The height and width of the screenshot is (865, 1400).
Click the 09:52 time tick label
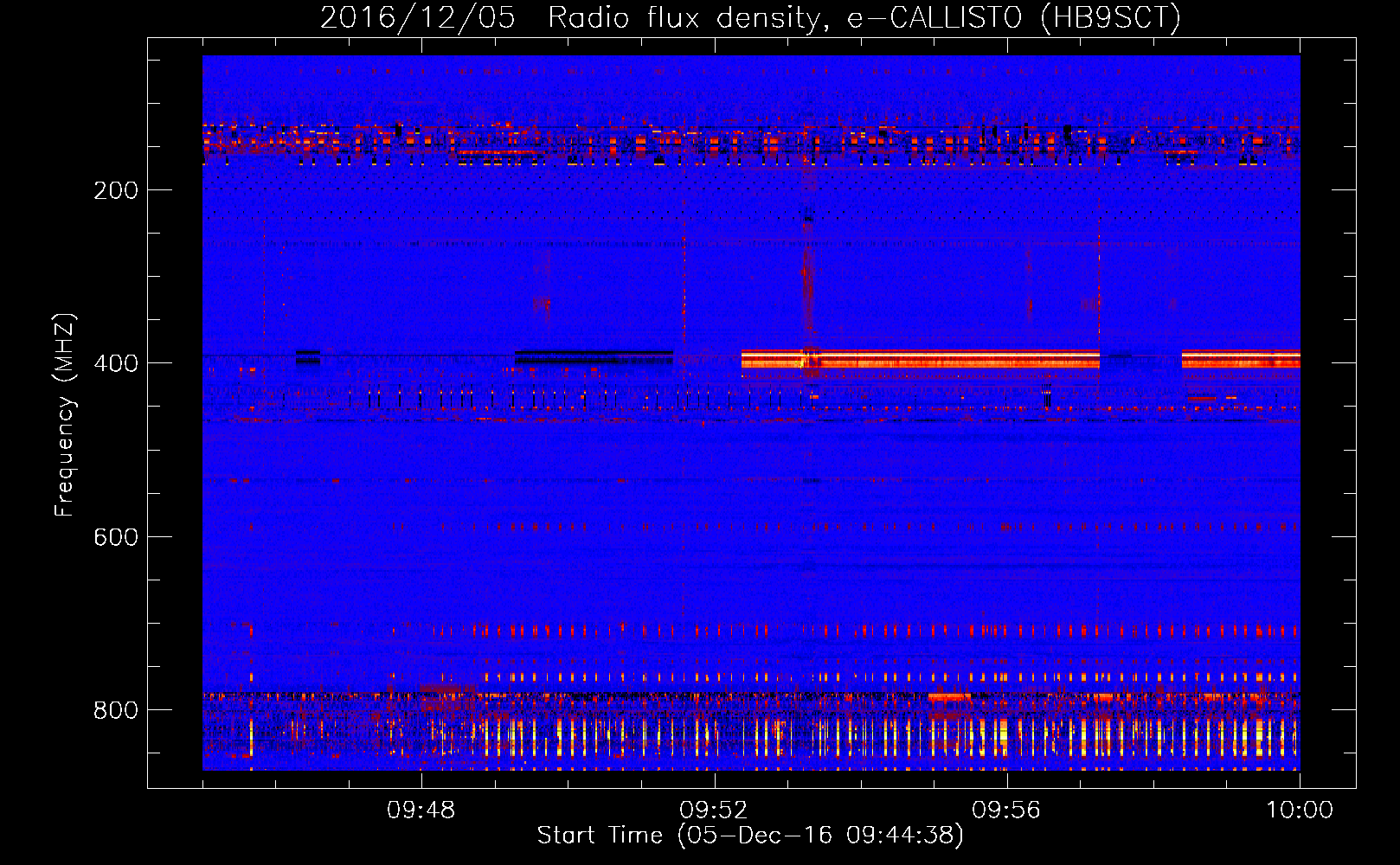714,811
